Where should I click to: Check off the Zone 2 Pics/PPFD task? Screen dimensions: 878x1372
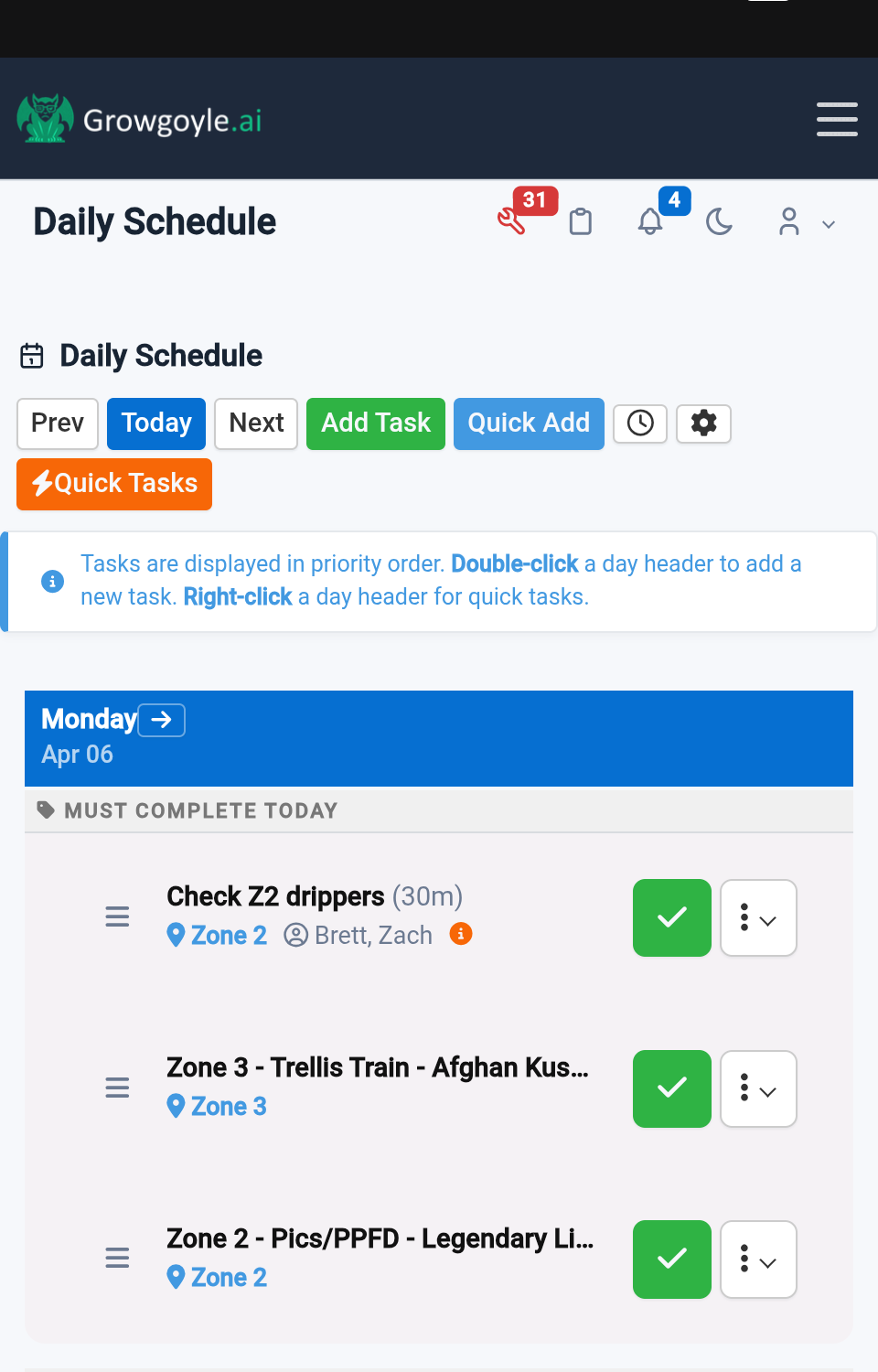(671, 1259)
